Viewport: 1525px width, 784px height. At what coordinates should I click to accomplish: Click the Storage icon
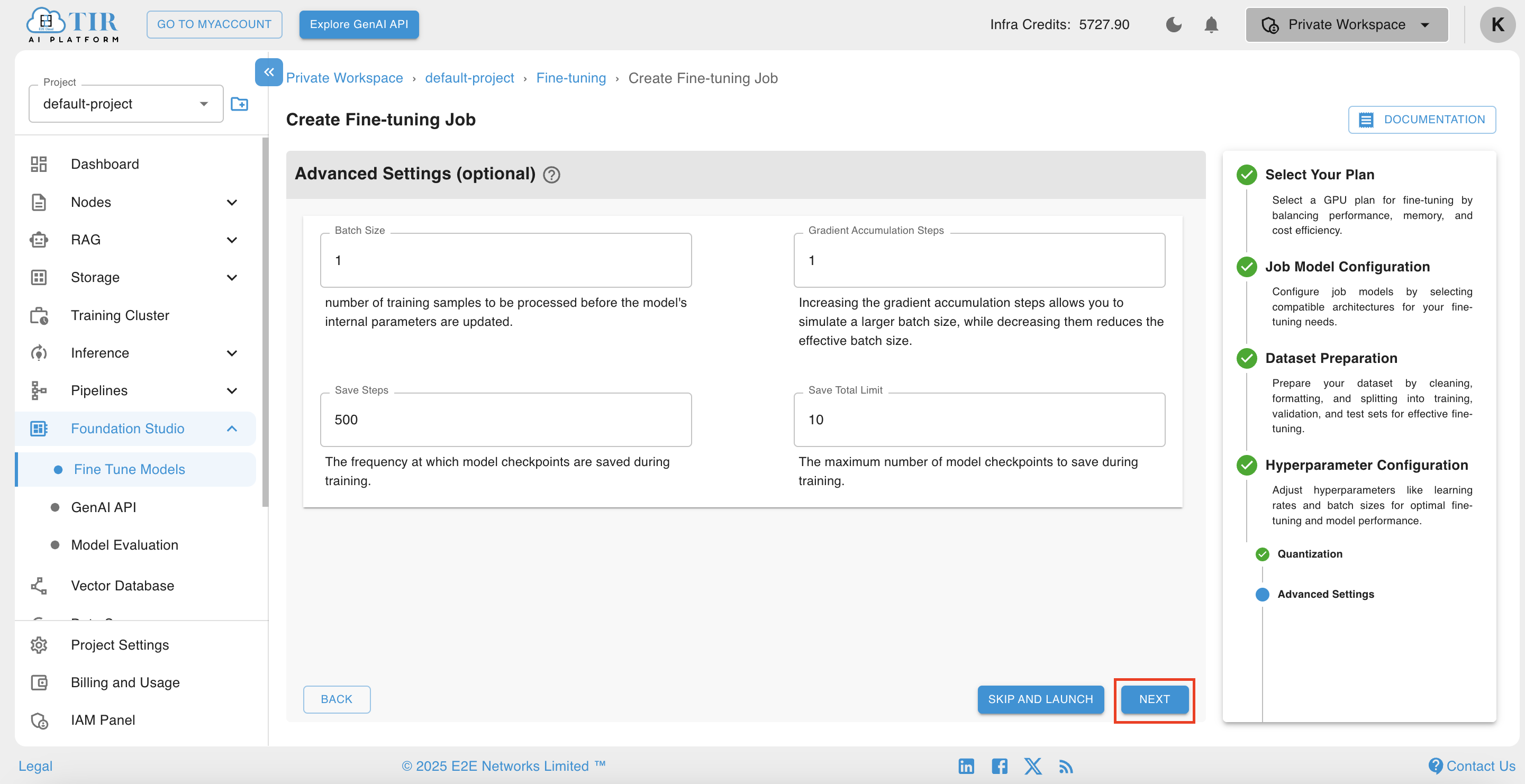coord(39,278)
